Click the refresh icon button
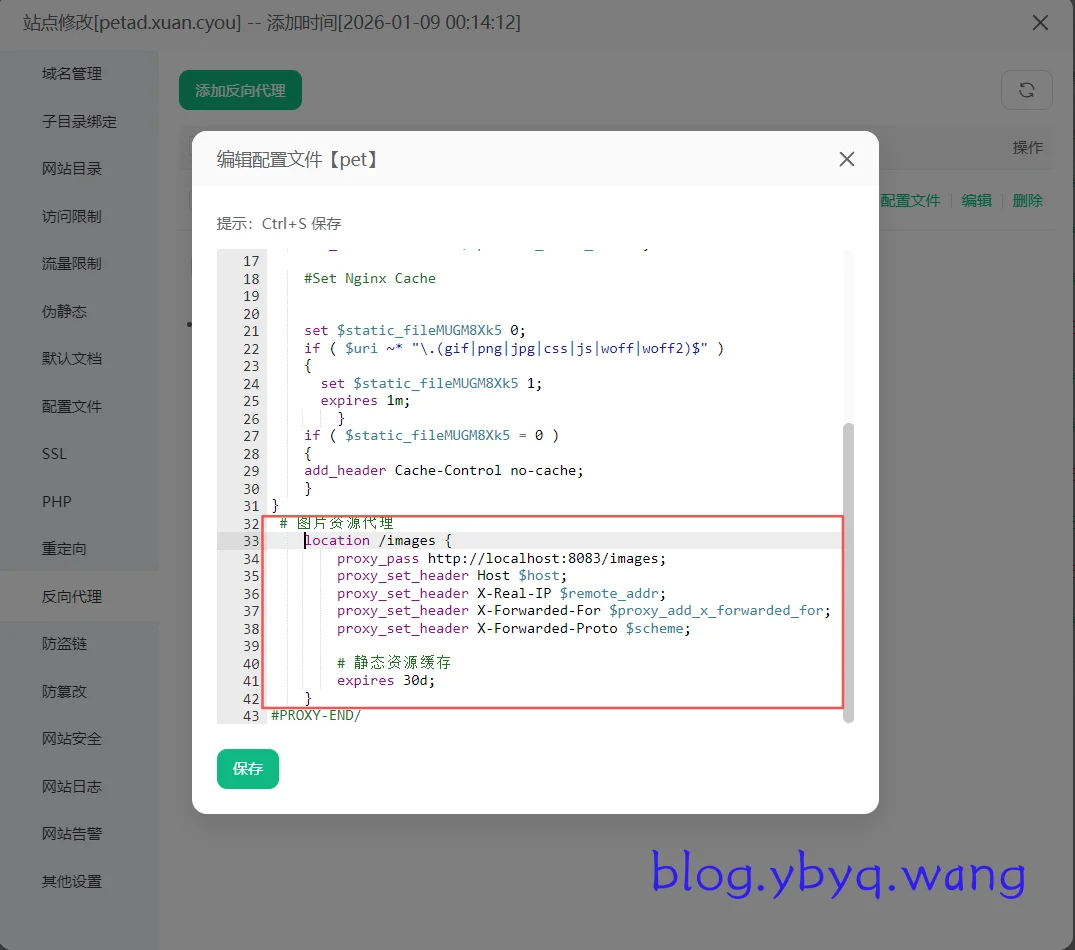This screenshot has height=950, width=1075. pyautogui.click(x=1026, y=90)
